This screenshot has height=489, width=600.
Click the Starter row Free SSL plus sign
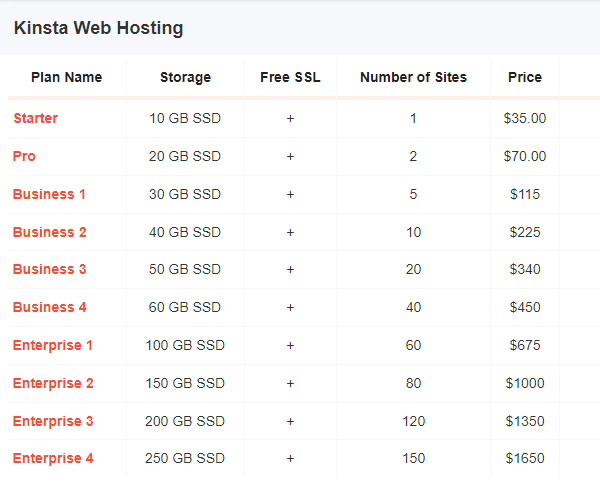[x=290, y=118]
